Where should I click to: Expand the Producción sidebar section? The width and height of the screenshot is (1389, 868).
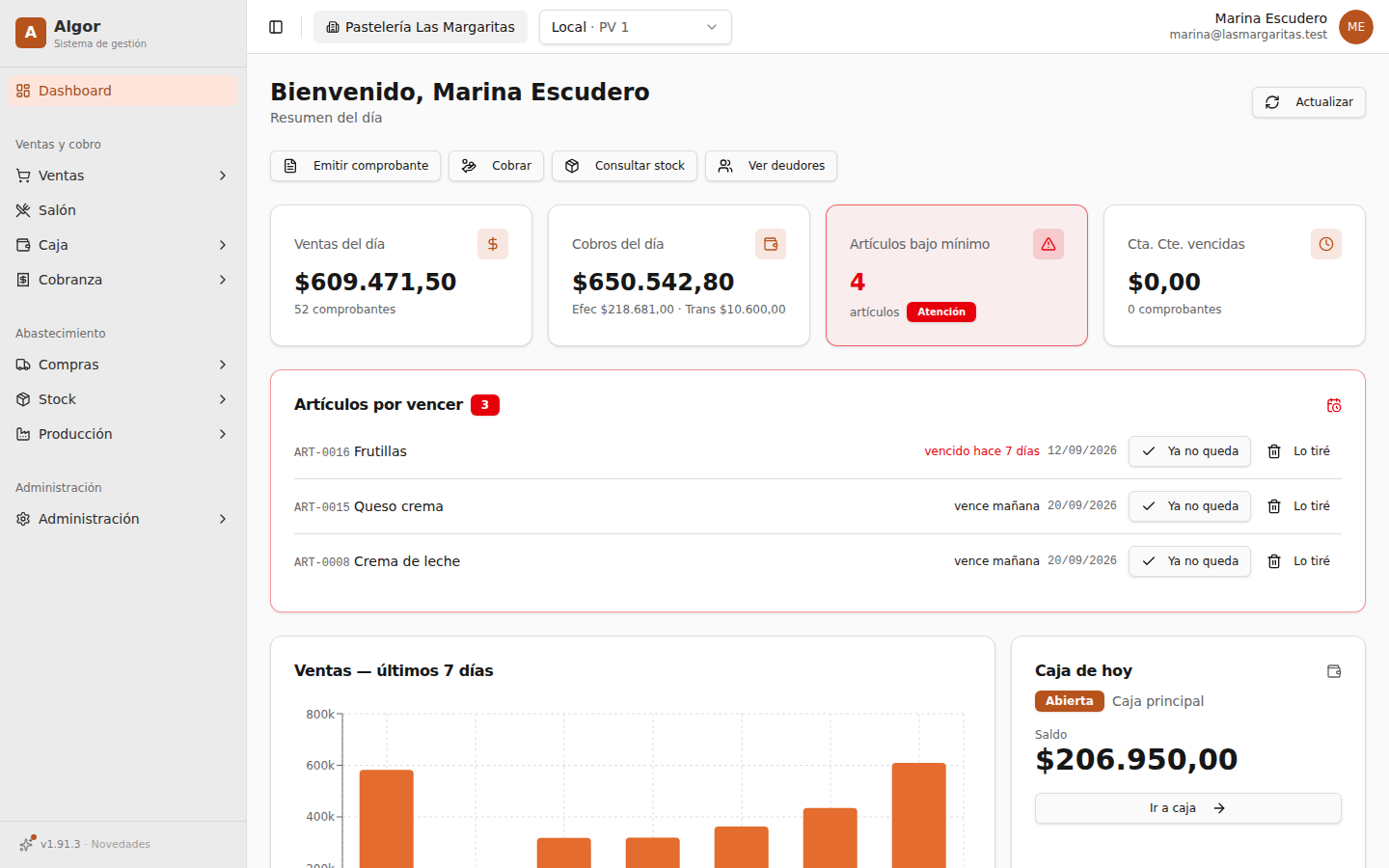point(123,434)
